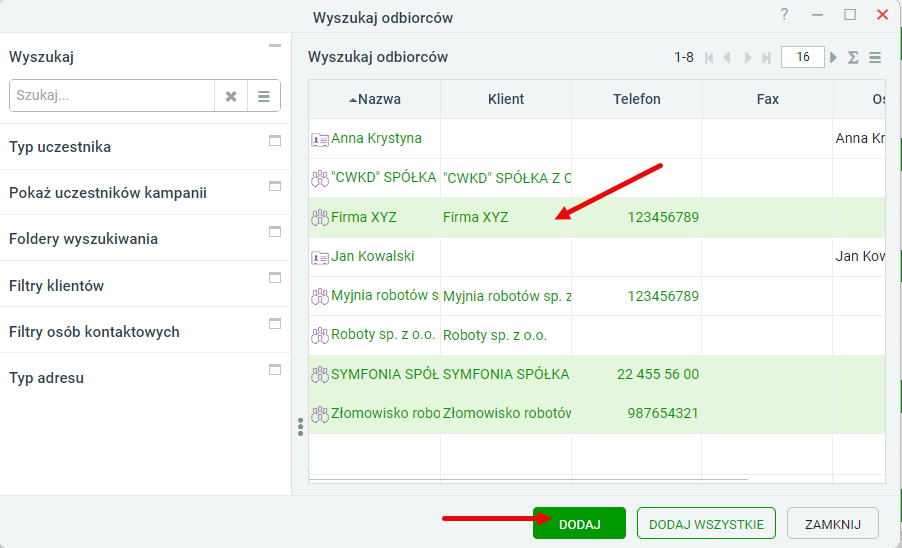Go to previous page of results
The width and height of the screenshot is (902, 548).
click(728, 58)
